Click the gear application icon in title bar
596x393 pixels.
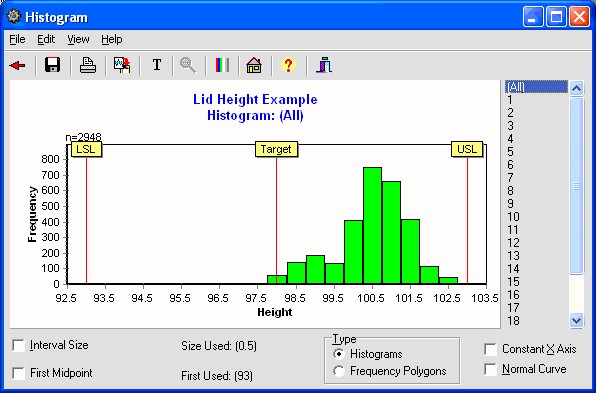click(14, 16)
